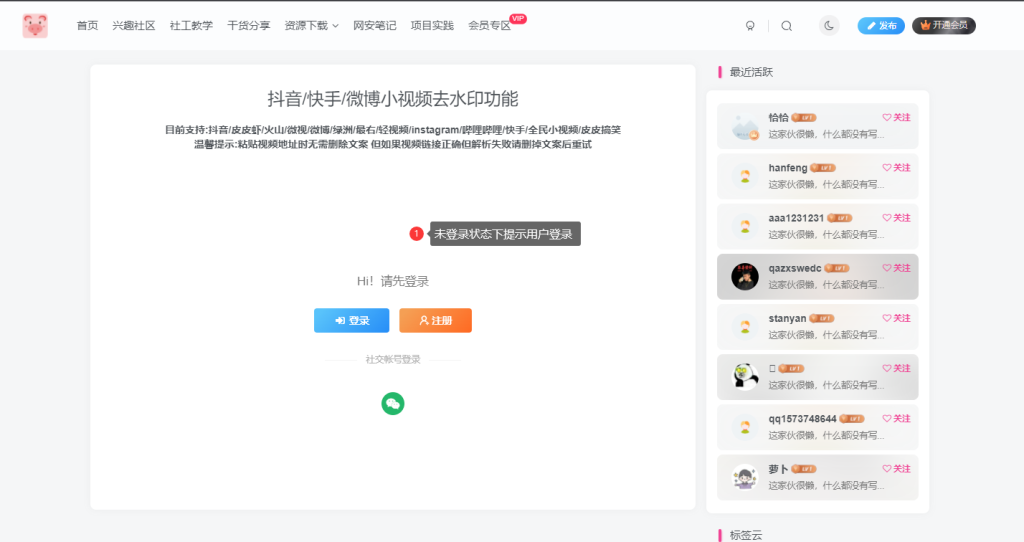Image resolution: width=1024 pixels, height=542 pixels.
Task: Open username link stanyan
Action: [x=787, y=318]
